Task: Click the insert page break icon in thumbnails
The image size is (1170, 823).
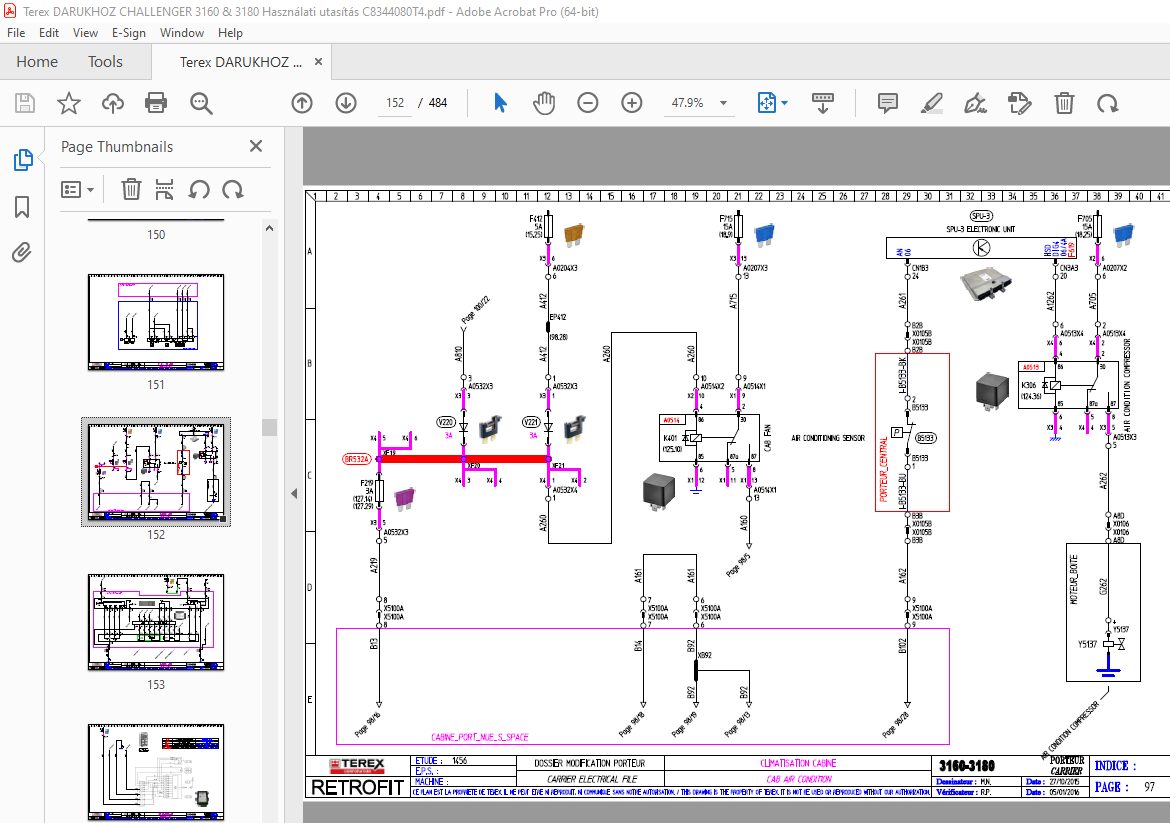Action: tap(164, 190)
